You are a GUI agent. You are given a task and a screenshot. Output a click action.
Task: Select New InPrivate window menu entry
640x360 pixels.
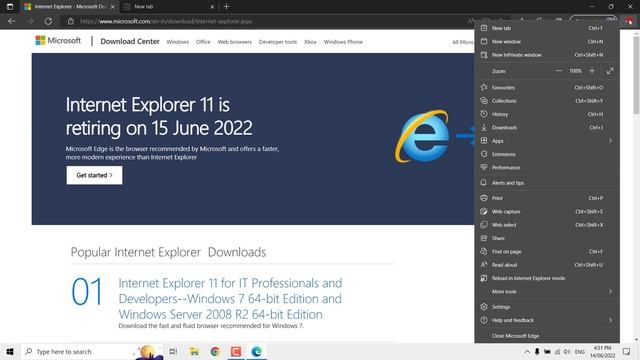[547, 55]
